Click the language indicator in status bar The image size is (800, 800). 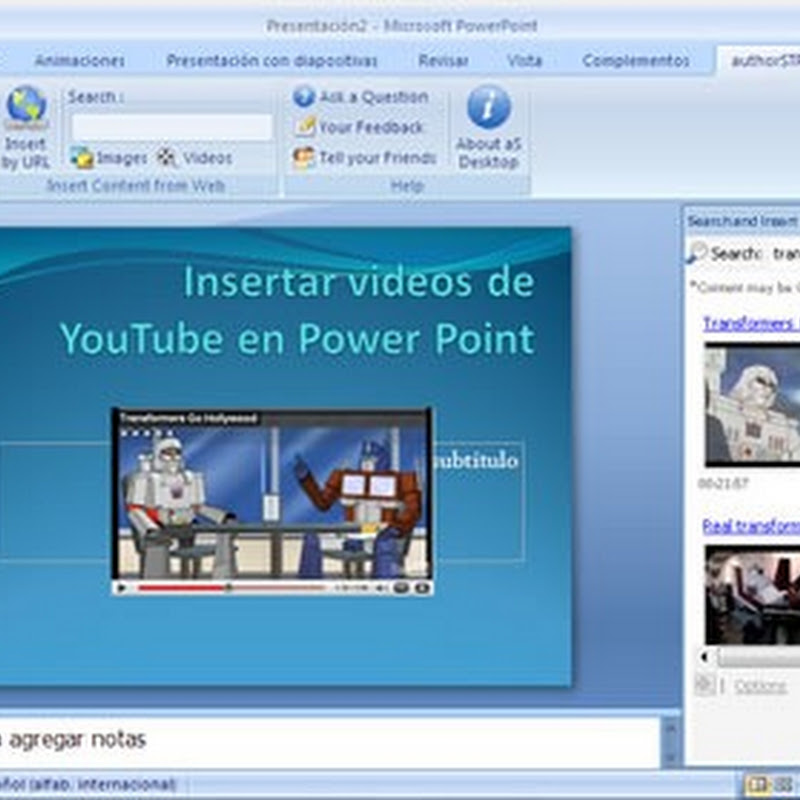click(88, 784)
